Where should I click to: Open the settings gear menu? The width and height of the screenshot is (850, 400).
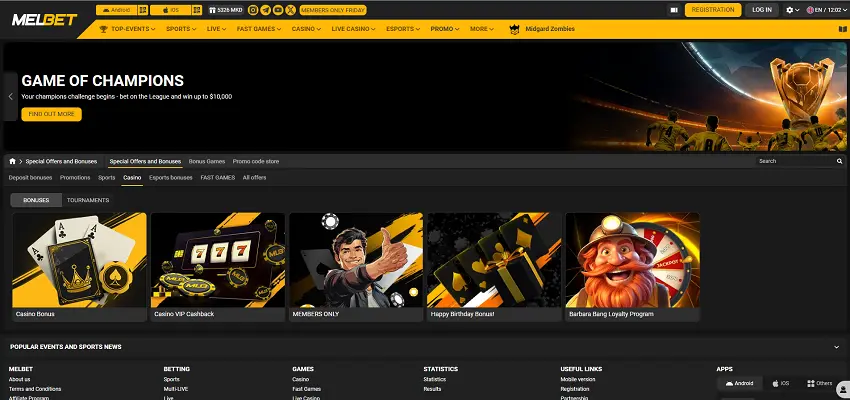tap(793, 10)
